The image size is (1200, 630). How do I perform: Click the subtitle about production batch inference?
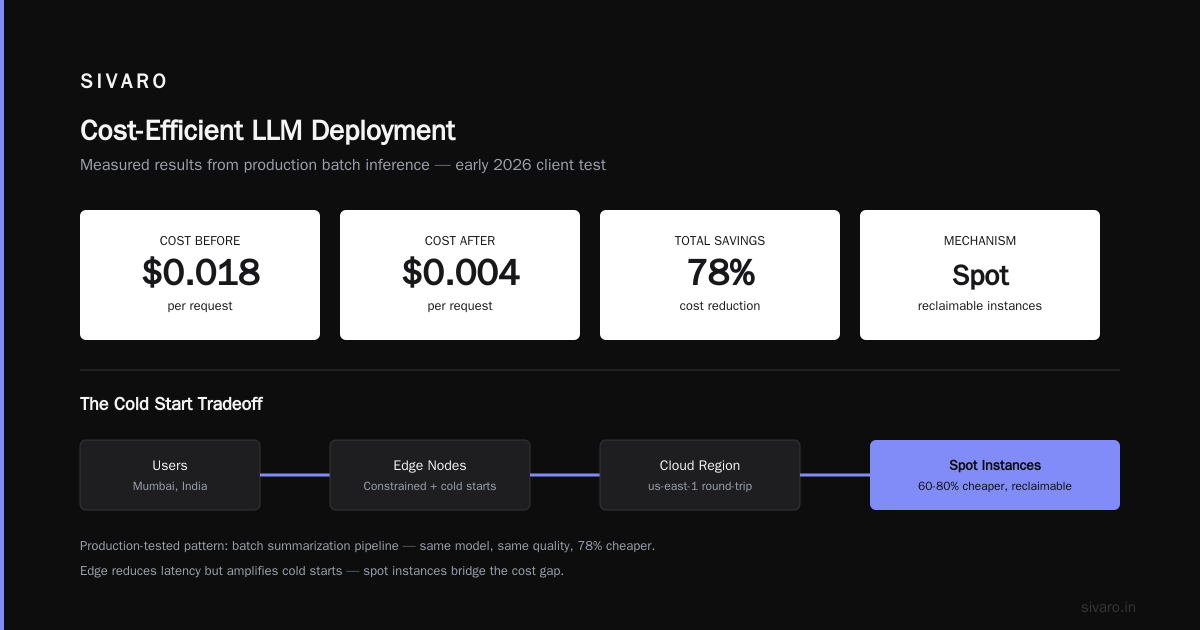point(343,165)
